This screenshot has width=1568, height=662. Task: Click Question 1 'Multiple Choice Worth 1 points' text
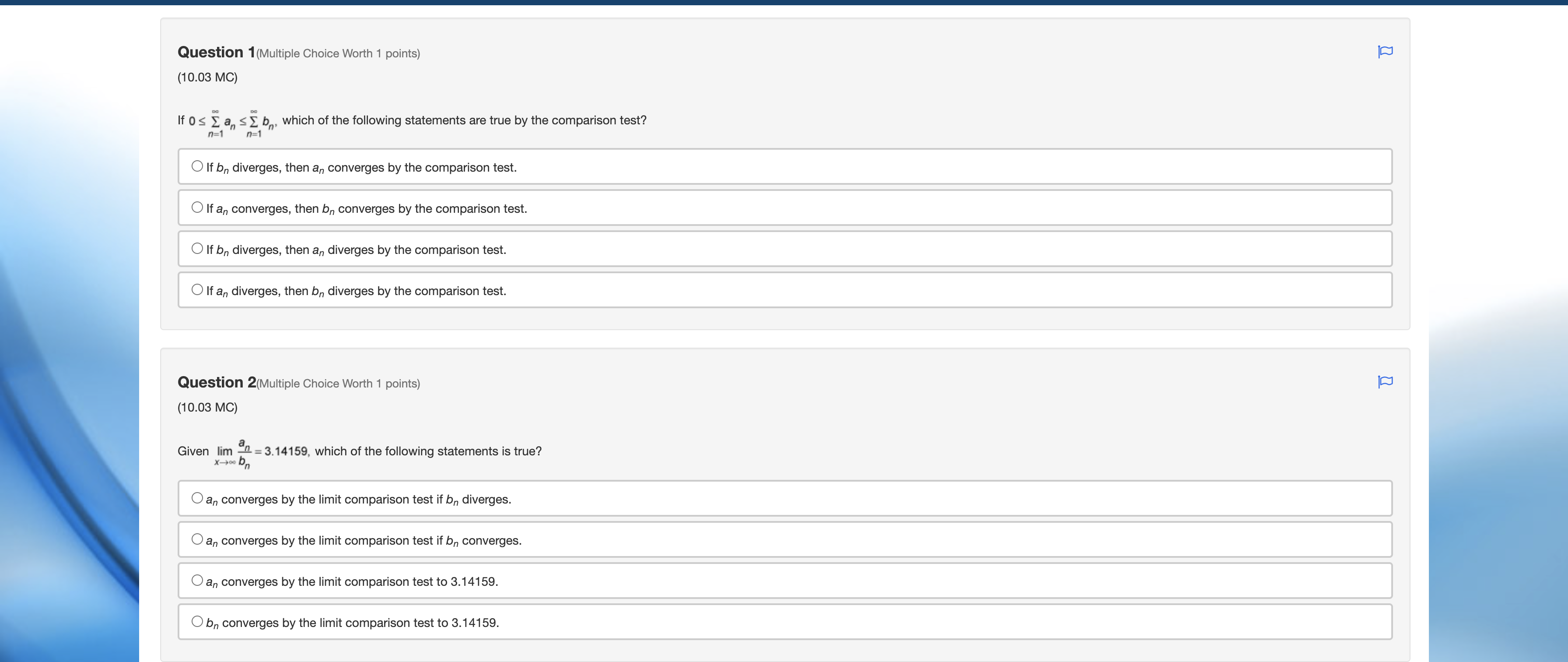(x=339, y=53)
